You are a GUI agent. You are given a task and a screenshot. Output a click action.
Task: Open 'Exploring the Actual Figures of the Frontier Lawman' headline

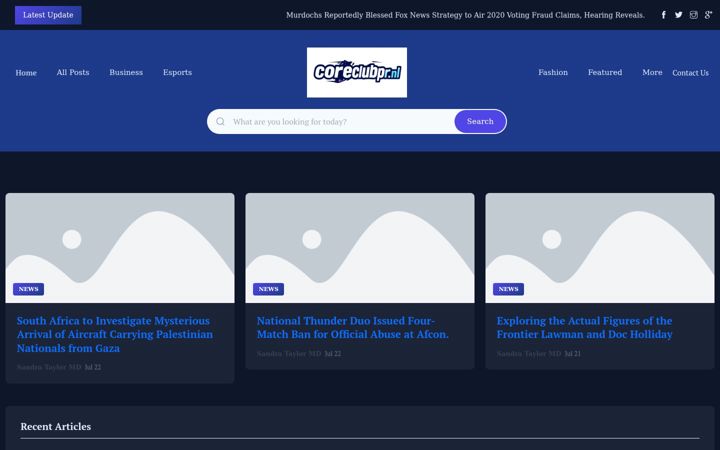(x=585, y=327)
